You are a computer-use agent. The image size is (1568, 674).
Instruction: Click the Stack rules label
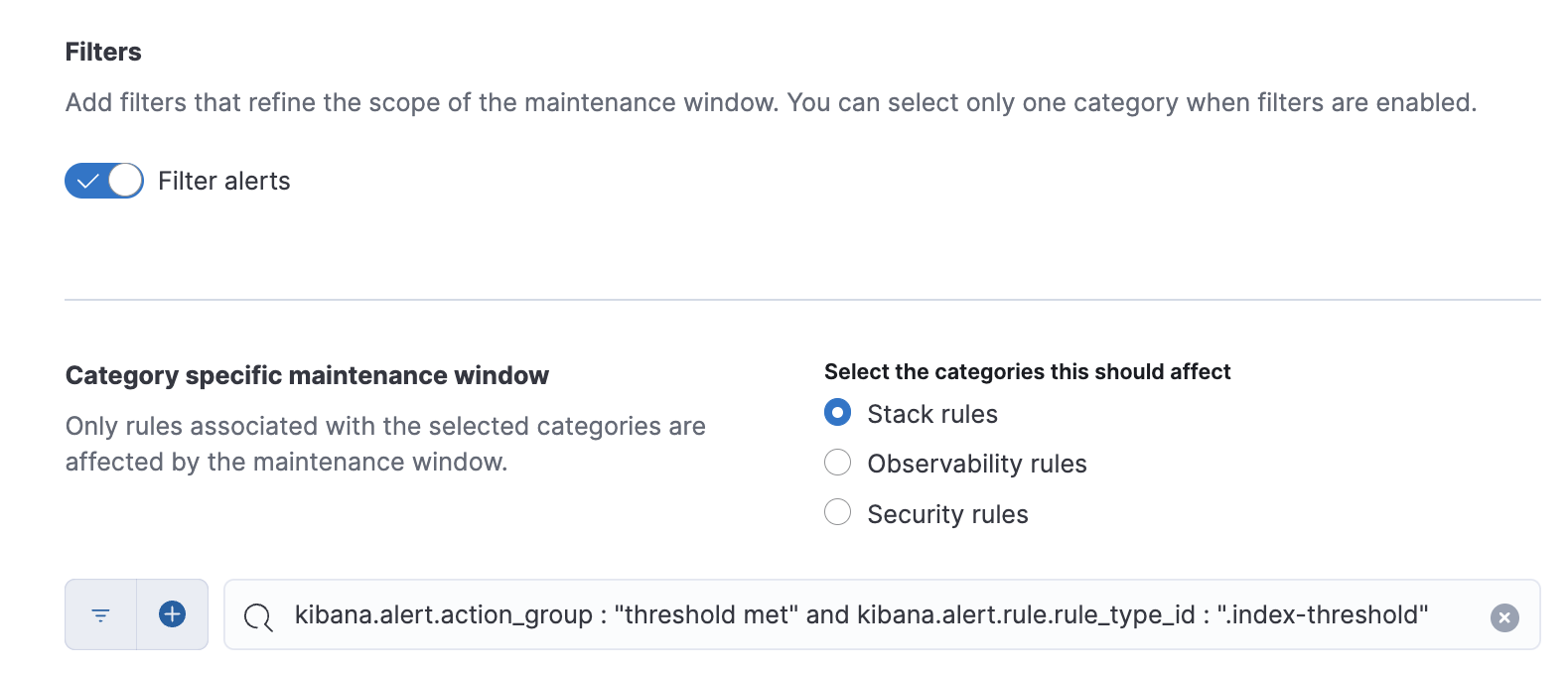tap(931, 413)
